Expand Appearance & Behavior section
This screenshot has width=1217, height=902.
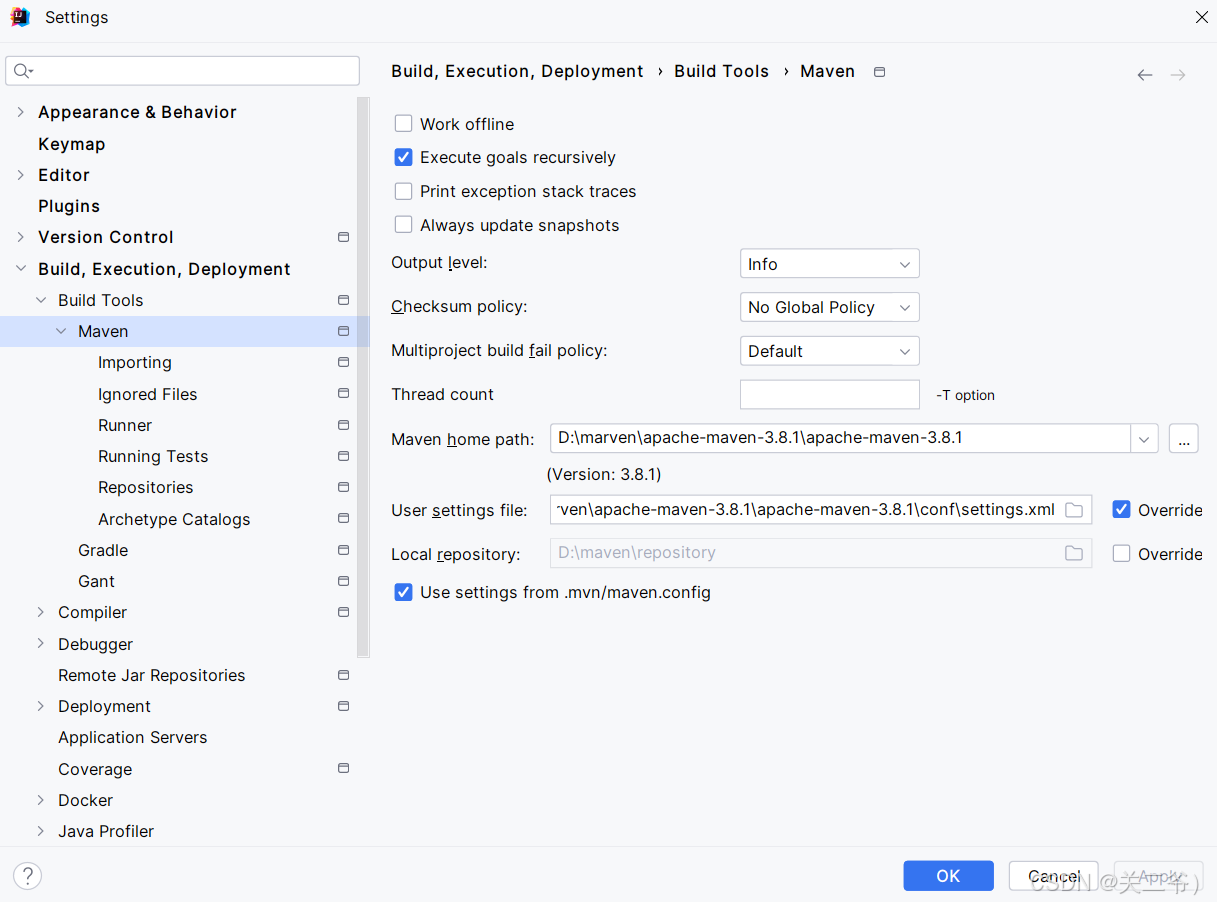pos(21,112)
